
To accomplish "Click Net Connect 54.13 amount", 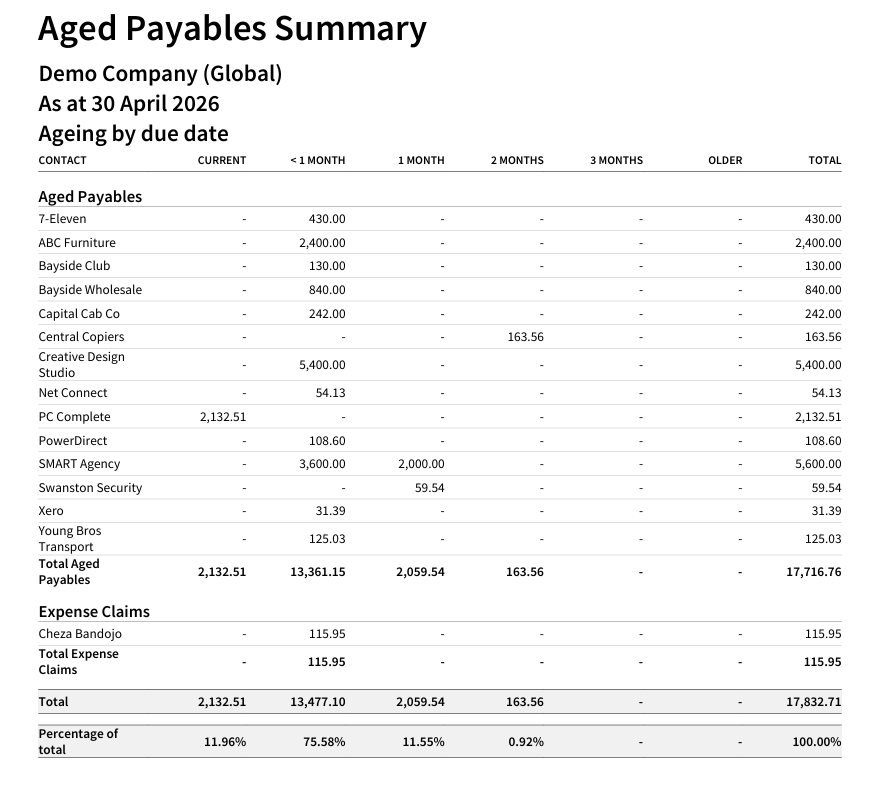I will point(331,393).
